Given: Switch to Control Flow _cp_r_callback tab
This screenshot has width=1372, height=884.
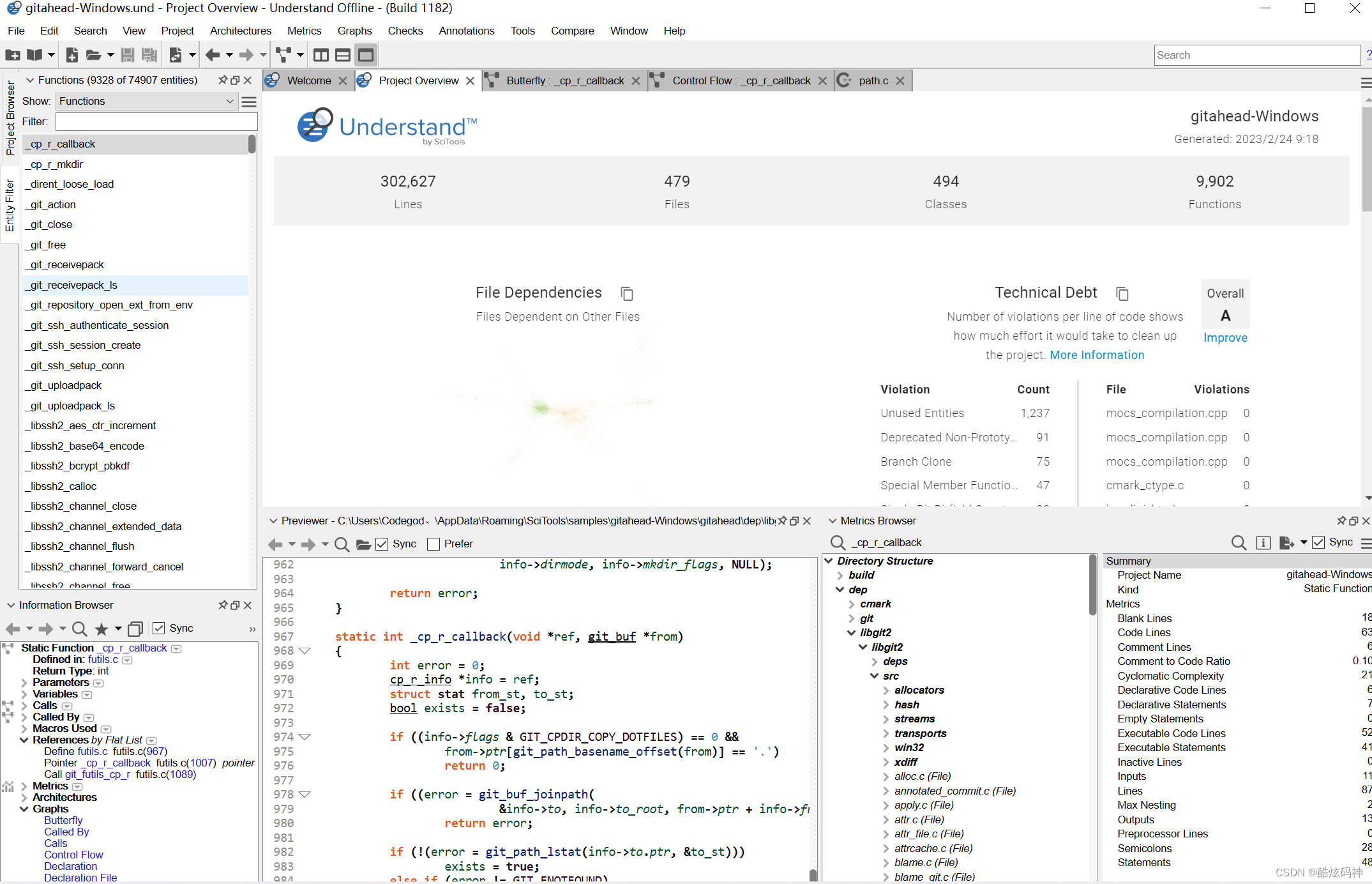Looking at the screenshot, I should pos(741,80).
